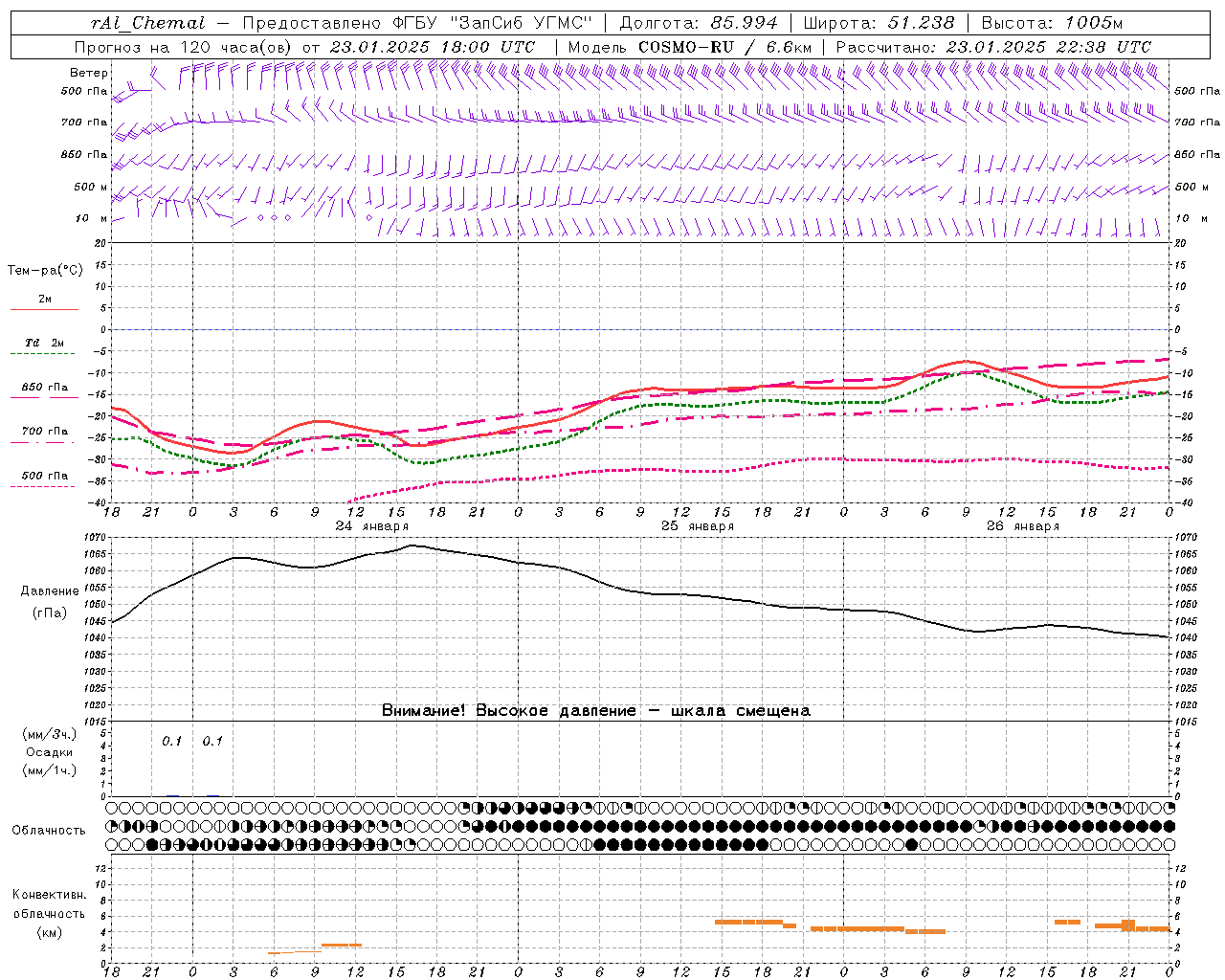Click the 850 гПа label in the temperature legend
This screenshot has width=1225, height=980.
[x=45, y=388]
